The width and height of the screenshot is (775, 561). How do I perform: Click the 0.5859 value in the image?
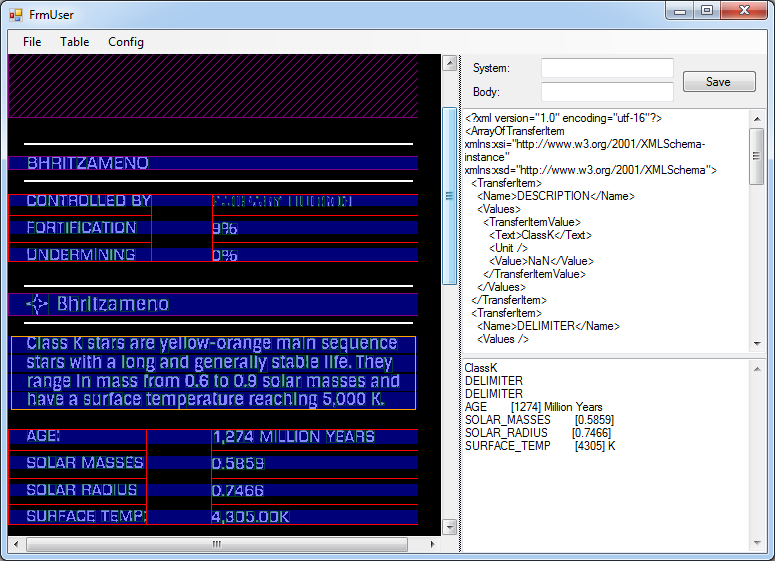click(238, 464)
